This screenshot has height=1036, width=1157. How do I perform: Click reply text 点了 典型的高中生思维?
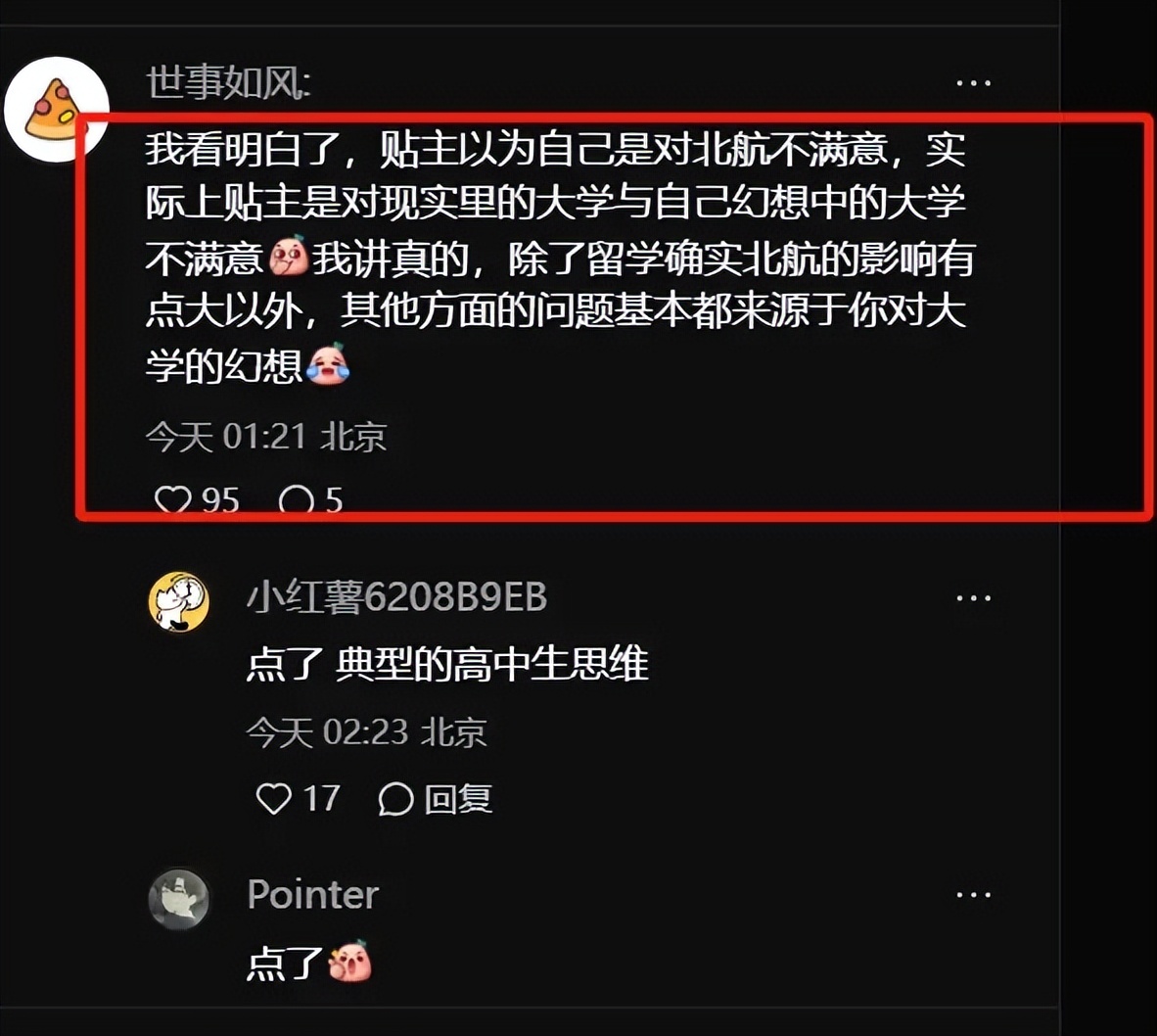[448, 663]
